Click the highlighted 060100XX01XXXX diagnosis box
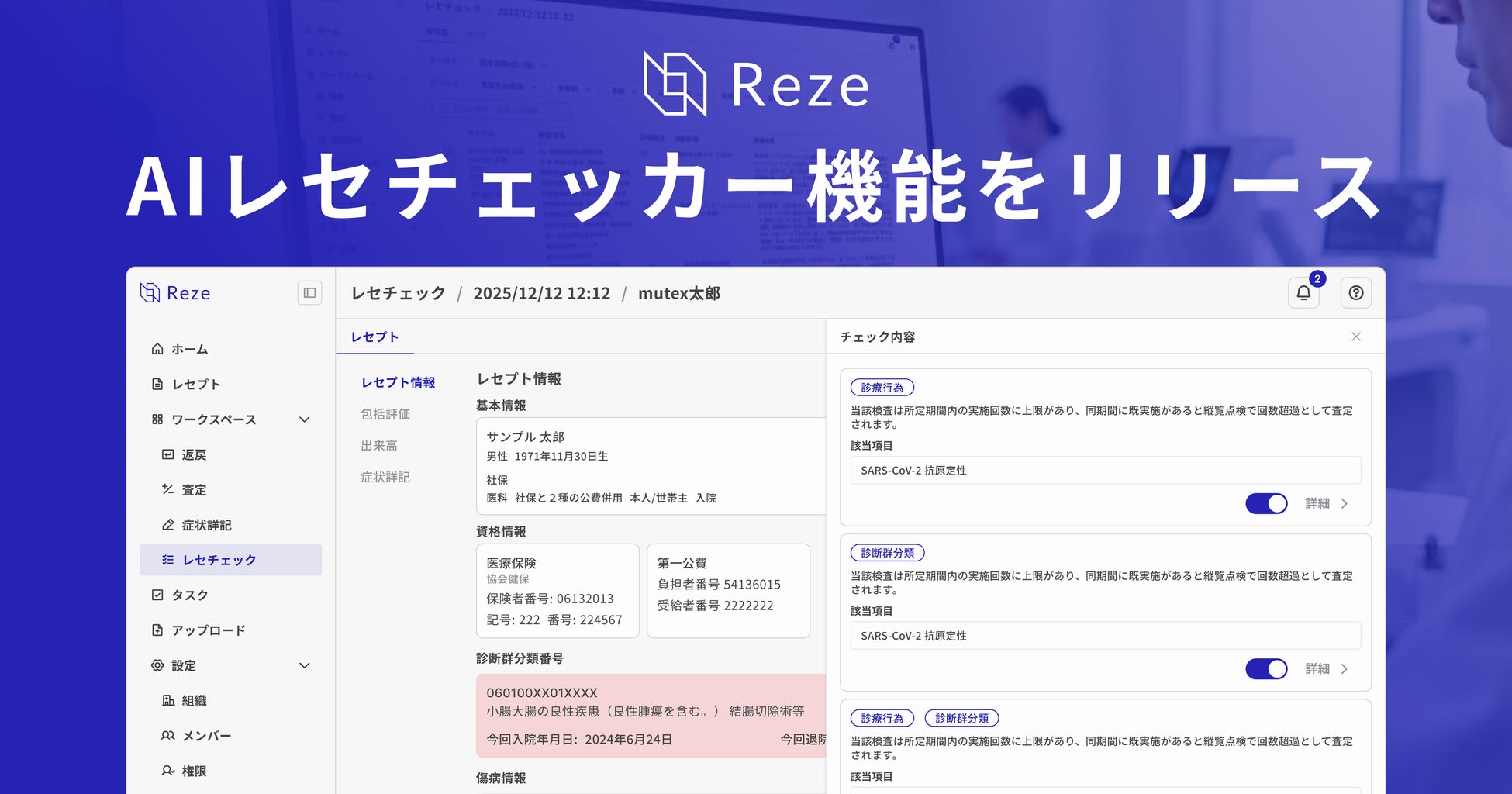 (651, 716)
